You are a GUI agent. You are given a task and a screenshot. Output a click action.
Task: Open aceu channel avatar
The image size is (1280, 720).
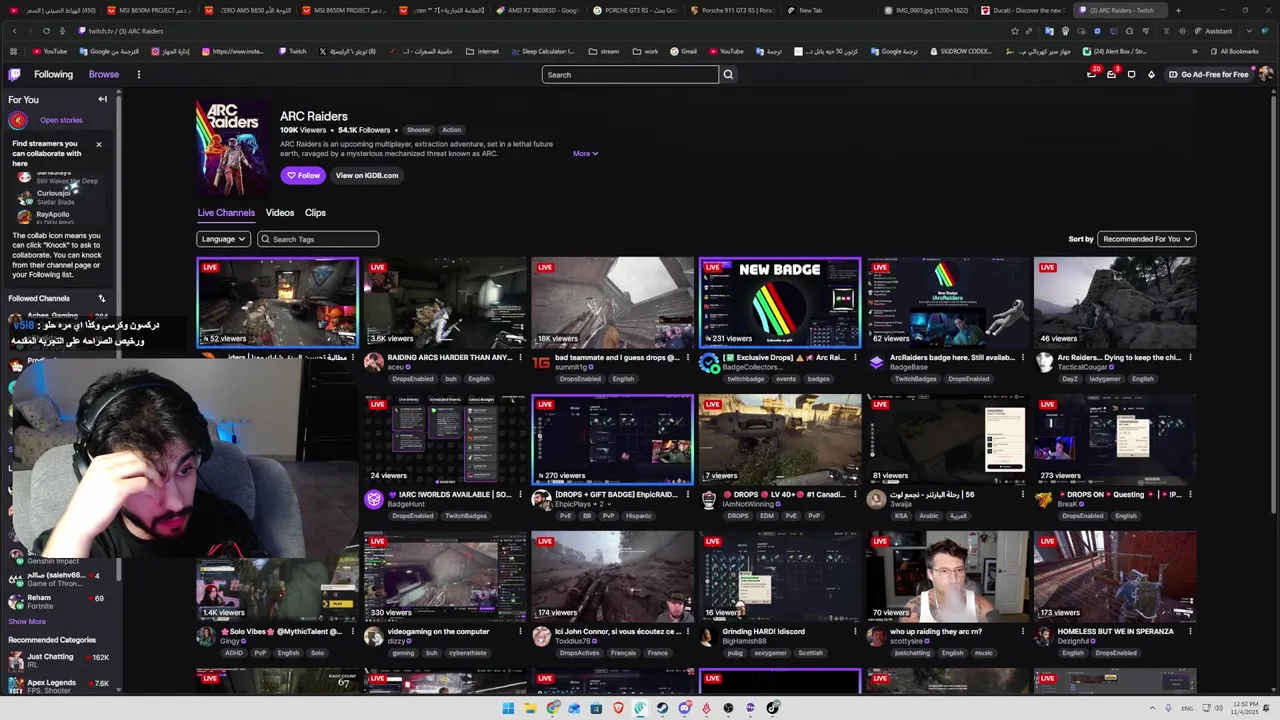click(x=374, y=362)
